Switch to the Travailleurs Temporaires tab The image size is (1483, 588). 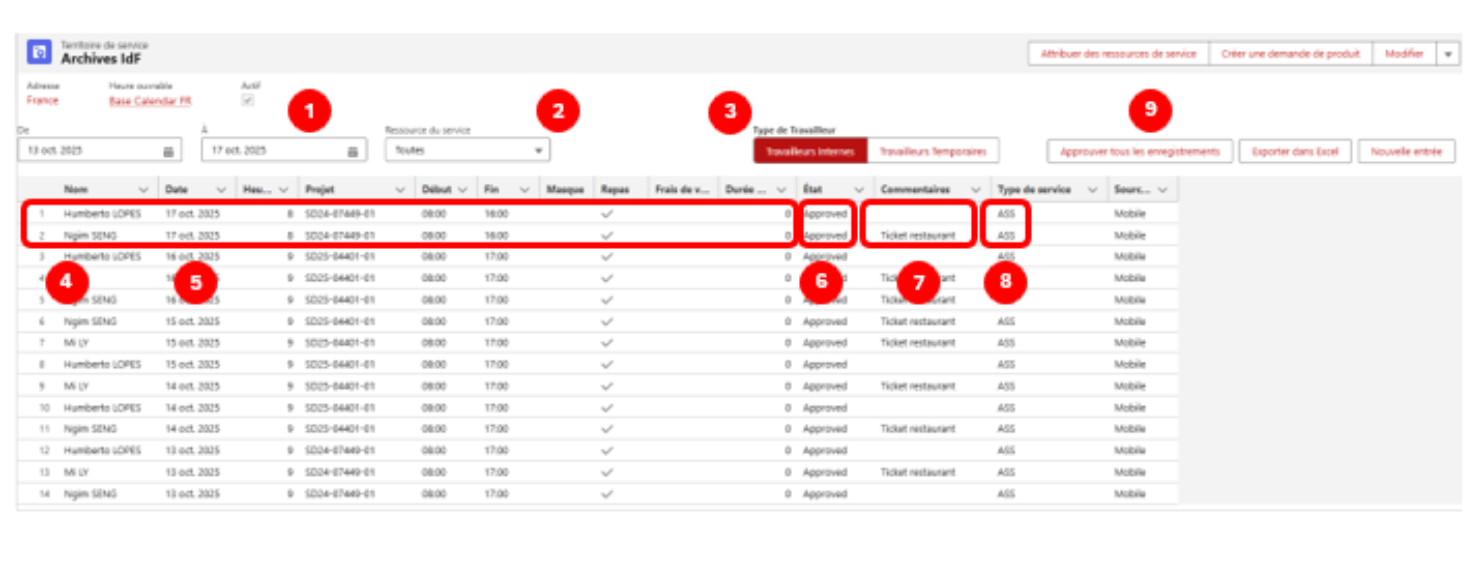click(x=932, y=151)
